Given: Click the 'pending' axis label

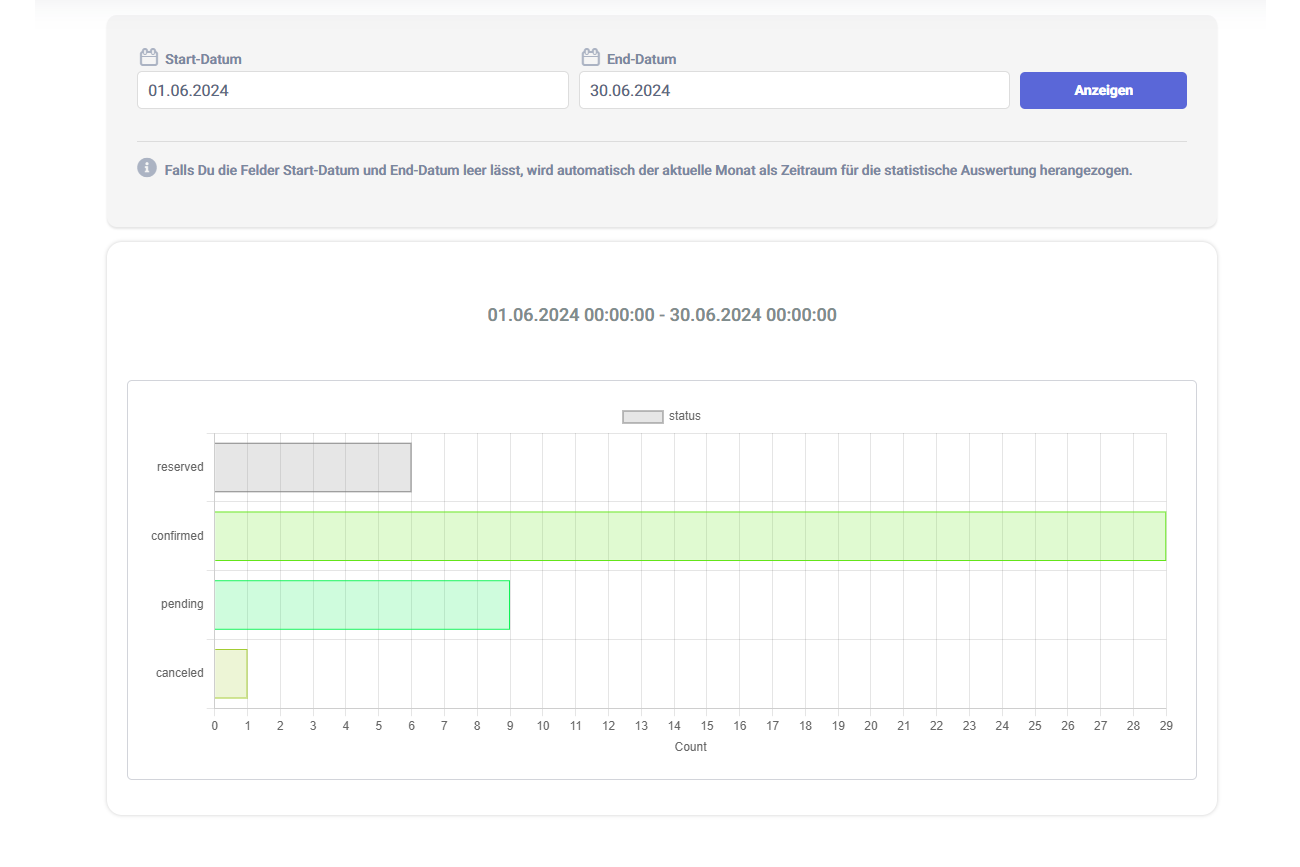Looking at the screenshot, I should (182, 604).
